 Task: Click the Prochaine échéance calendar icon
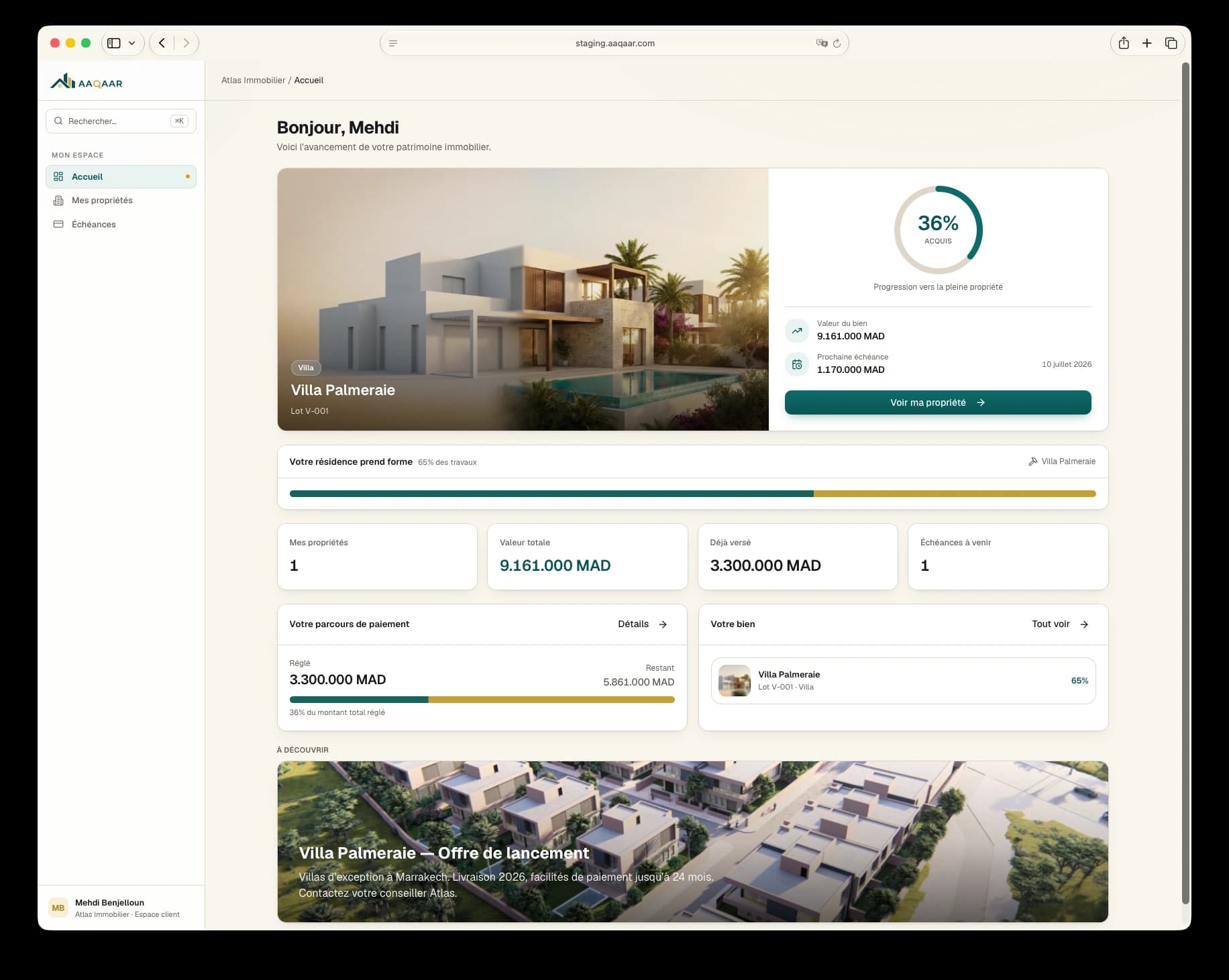[797, 364]
